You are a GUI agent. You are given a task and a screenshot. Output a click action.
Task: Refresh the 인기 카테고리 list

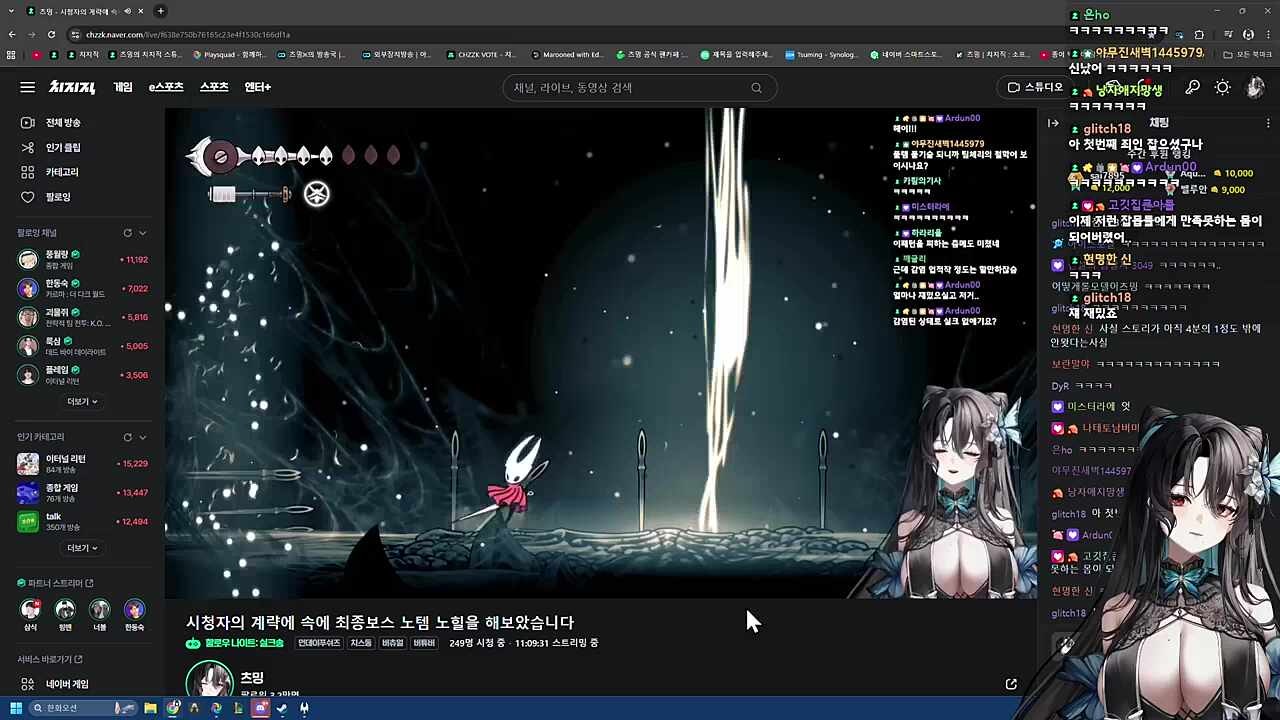click(127, 437)
